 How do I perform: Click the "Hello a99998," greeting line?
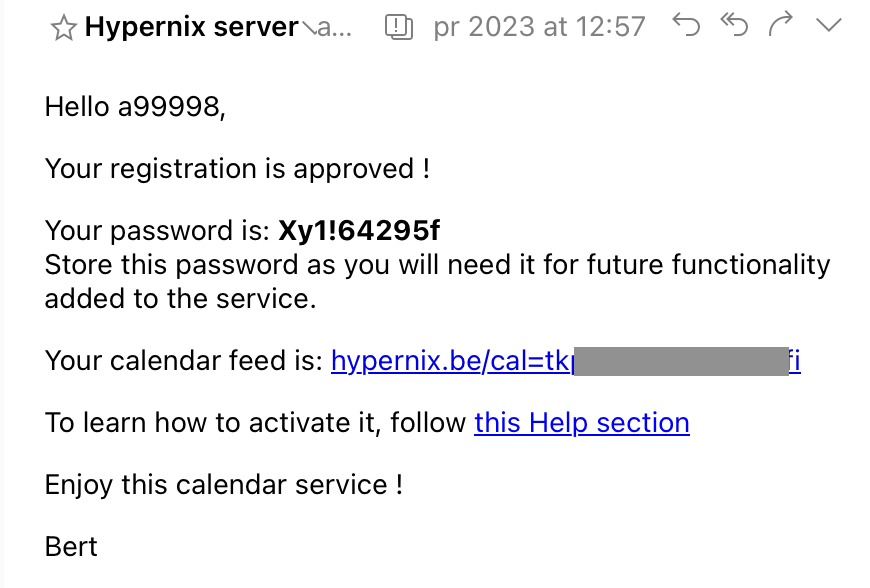[x=135, y=107]
